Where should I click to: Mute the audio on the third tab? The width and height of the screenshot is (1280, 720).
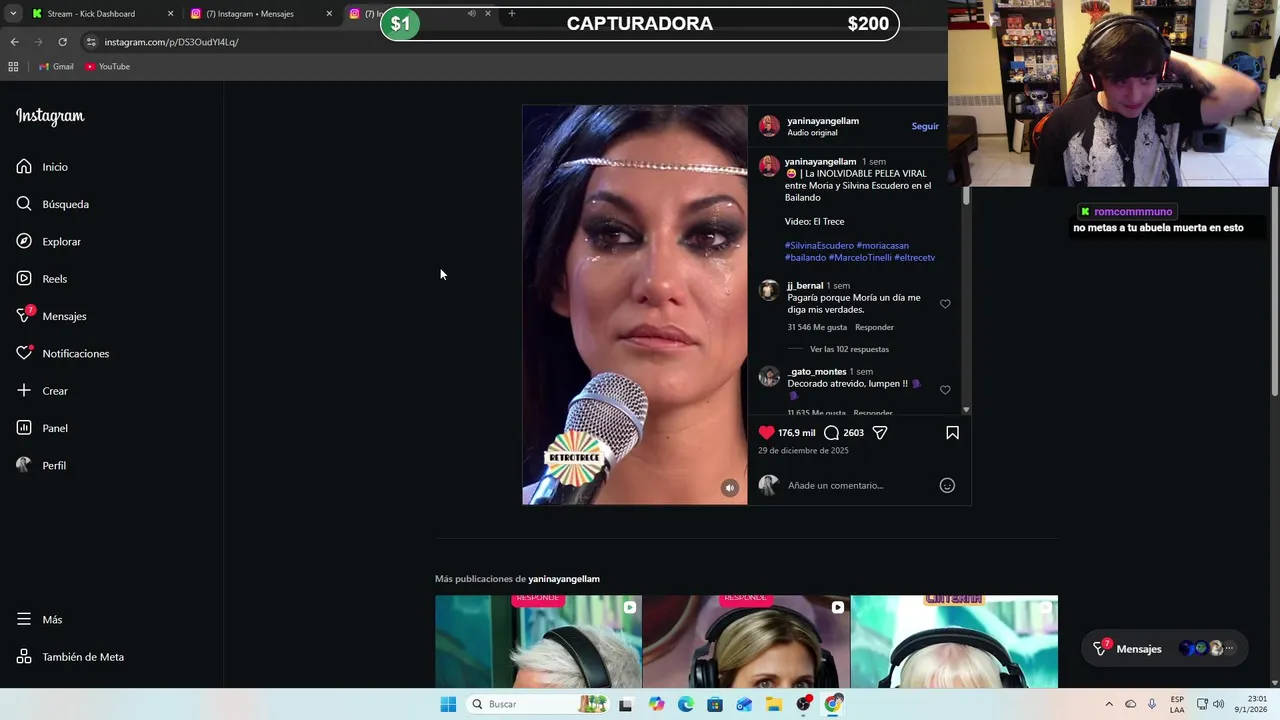coord(472,14)
